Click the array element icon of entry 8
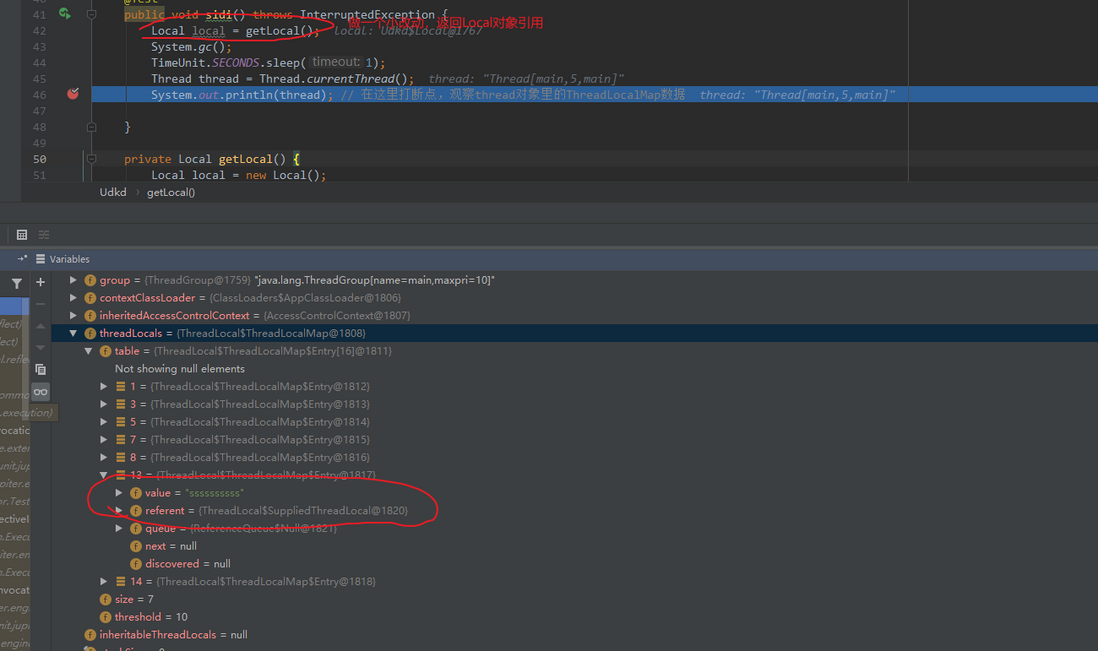The width and height of the screenshot is (1098, 651). tap(120, 457)
